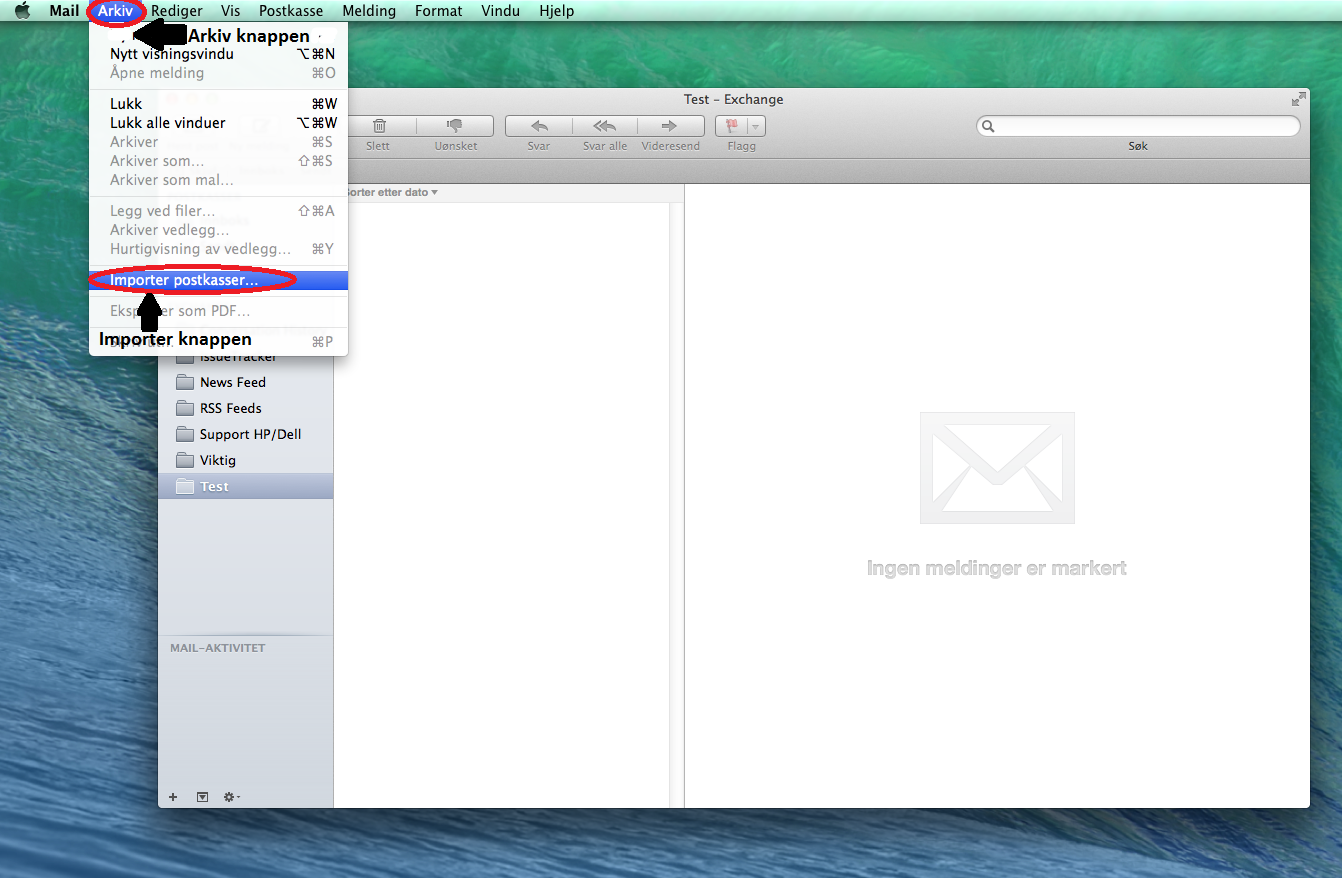This screenshot has height=878, width=1342.
Task: Open the Support HP/Dell folder
Action: 250,434
